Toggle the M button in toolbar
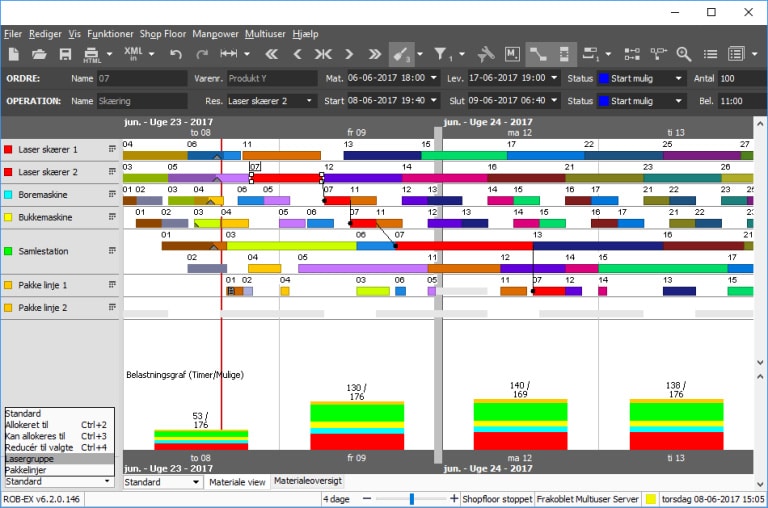 [512, 54]
